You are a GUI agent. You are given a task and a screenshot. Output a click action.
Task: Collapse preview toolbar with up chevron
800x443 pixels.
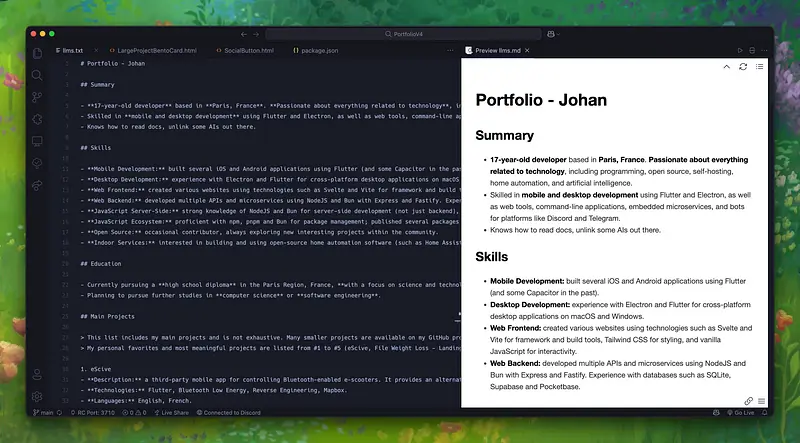(726, 67)
